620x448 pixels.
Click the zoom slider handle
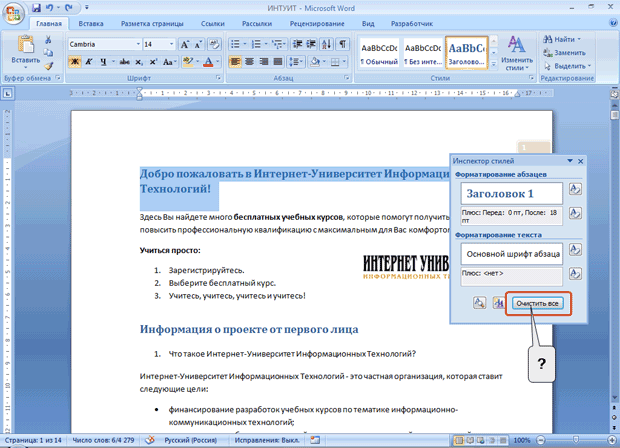click(x=576, y=440)
